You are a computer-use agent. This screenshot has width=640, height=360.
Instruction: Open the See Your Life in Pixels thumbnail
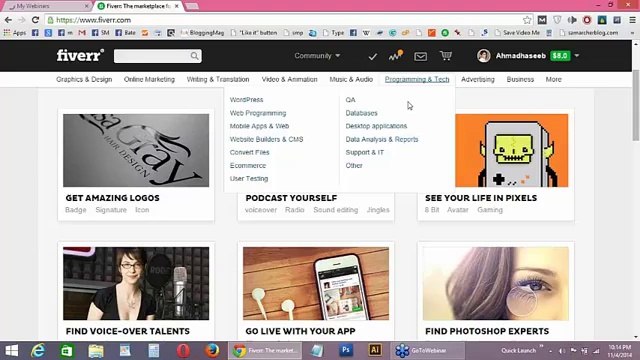coord(511,150)
